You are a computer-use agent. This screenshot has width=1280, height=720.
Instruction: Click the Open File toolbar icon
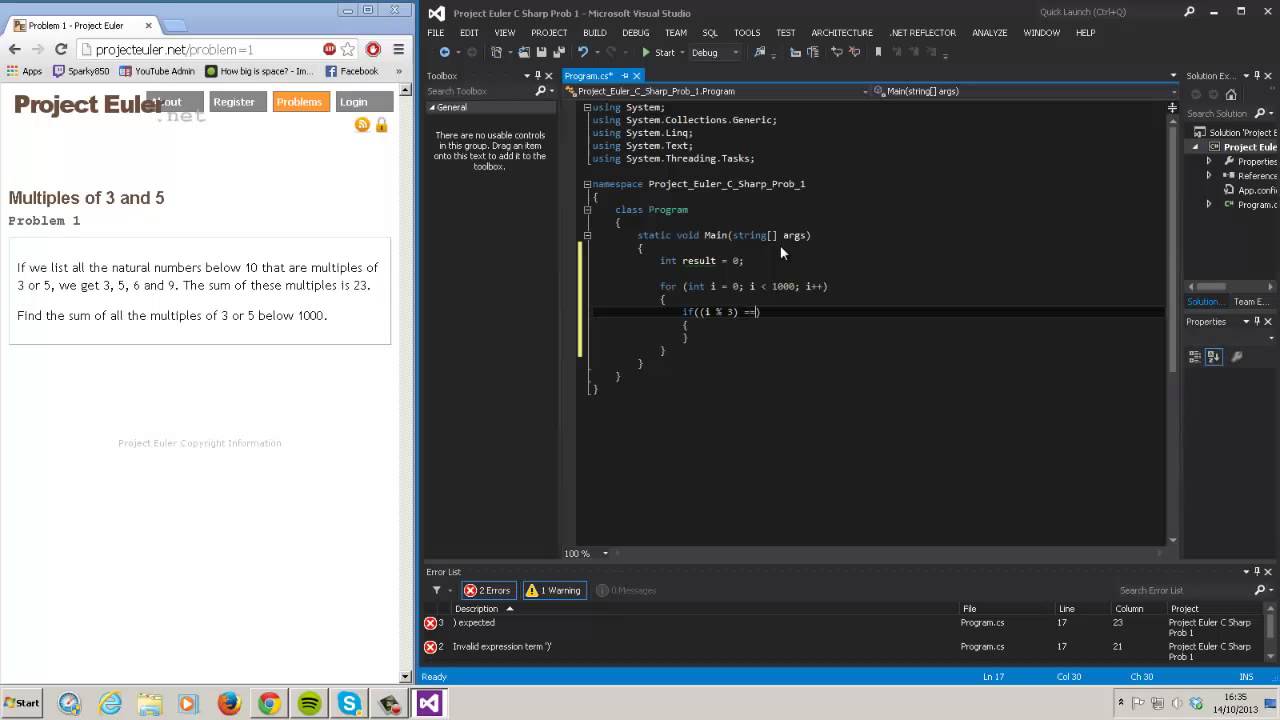[524, 52]
